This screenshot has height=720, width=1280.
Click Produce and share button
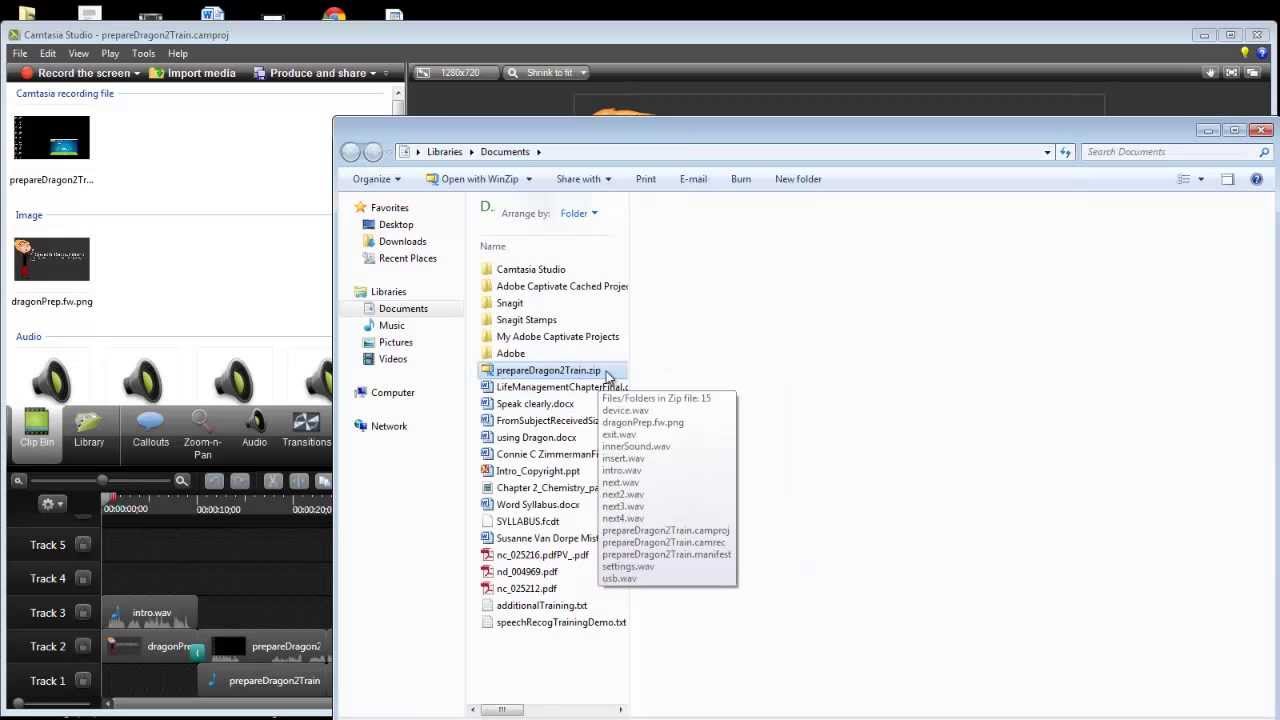pos(309,73)
